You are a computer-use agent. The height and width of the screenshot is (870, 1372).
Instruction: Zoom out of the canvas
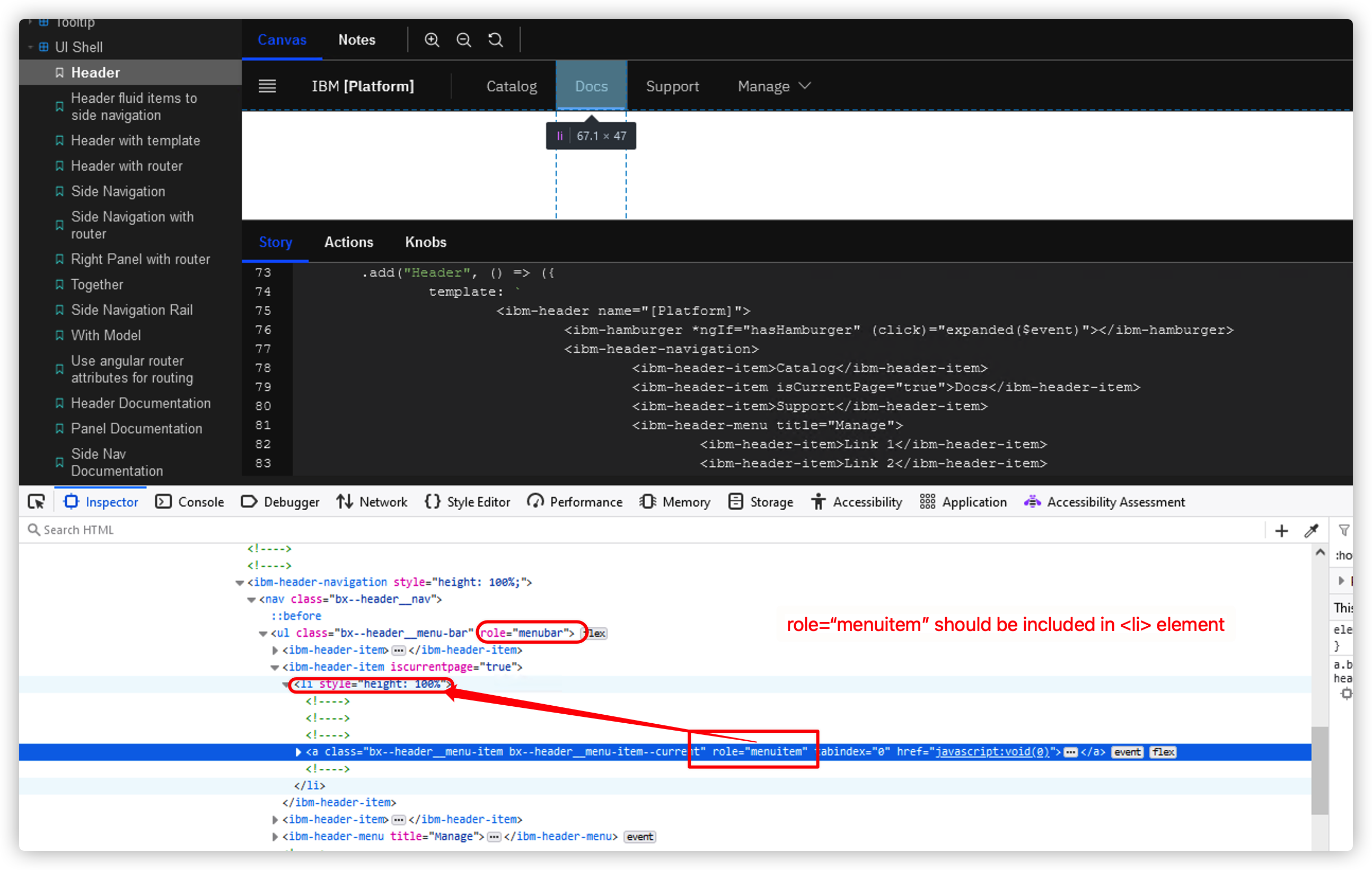[x=464, y=39]
